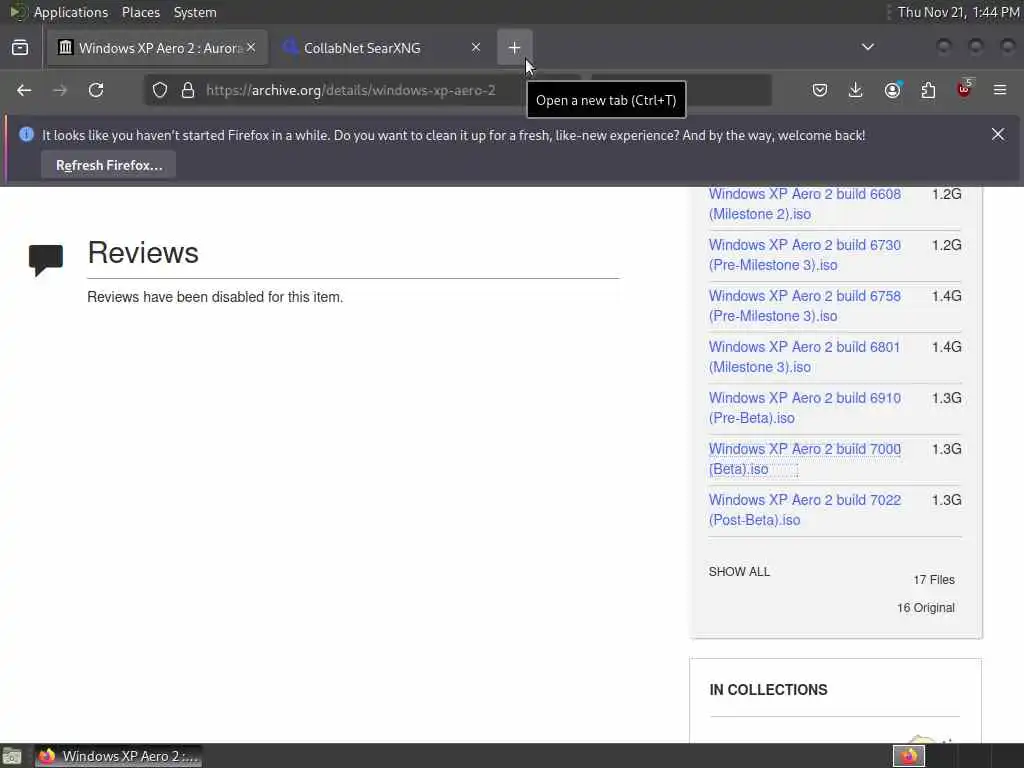Viewport: 1024px width, 768px height.
Task: Download build 6801 (Milestone 3).iso
Action: click(x=804, y=357)
